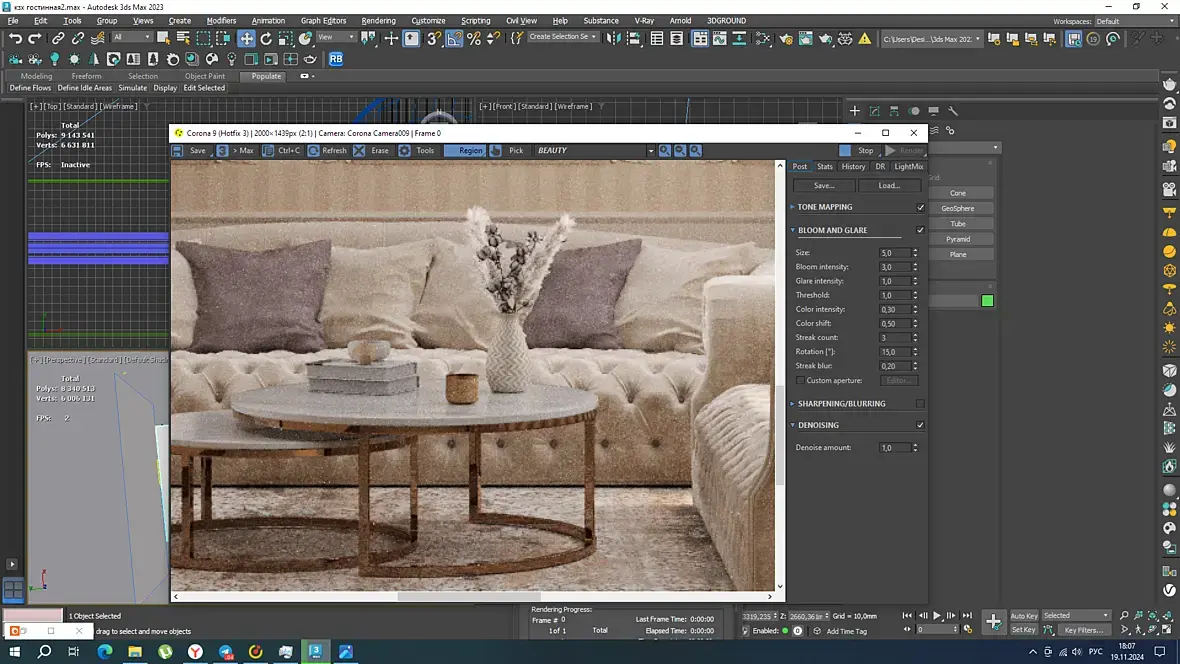This screenshot has width=1180, height=664.
Task: Click the Stop render button
Action: pos(858,151)
